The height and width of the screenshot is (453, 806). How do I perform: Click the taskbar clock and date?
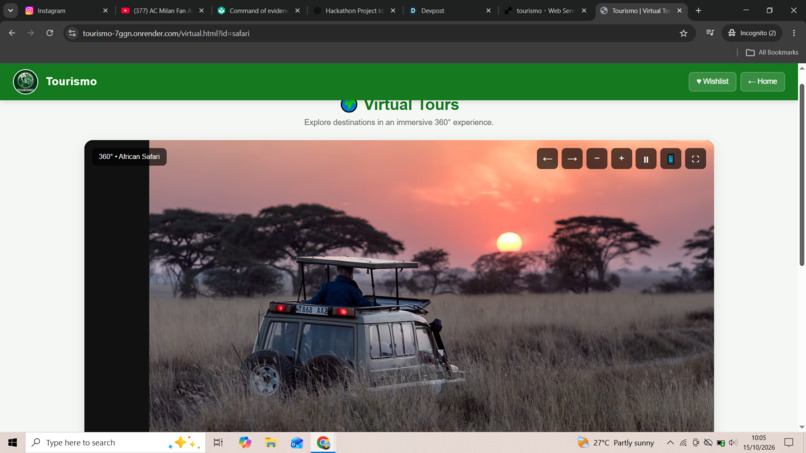[759, 442]
